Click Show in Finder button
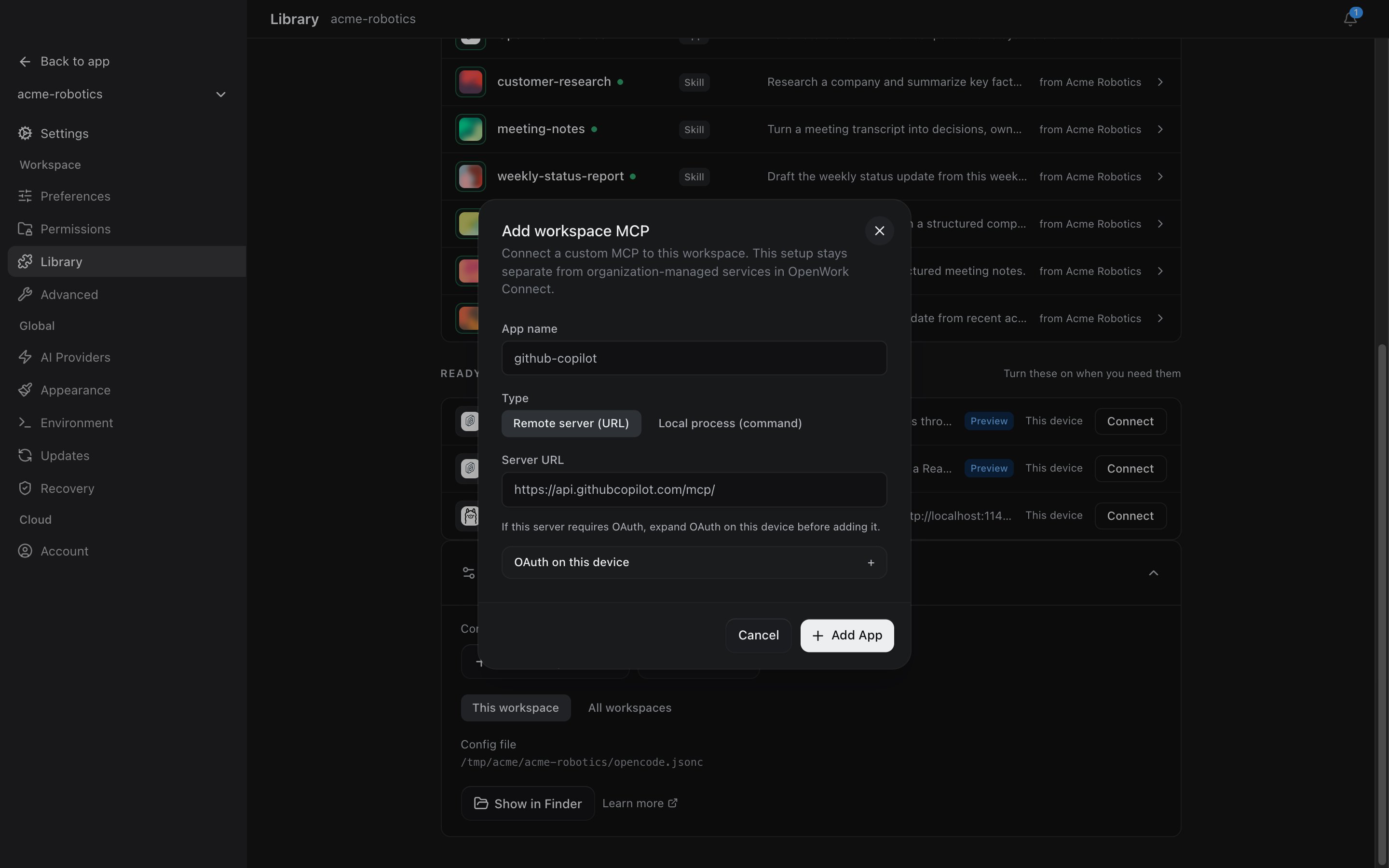The image size is (1389, 868). pyautogui.click(x=528, y=803)
